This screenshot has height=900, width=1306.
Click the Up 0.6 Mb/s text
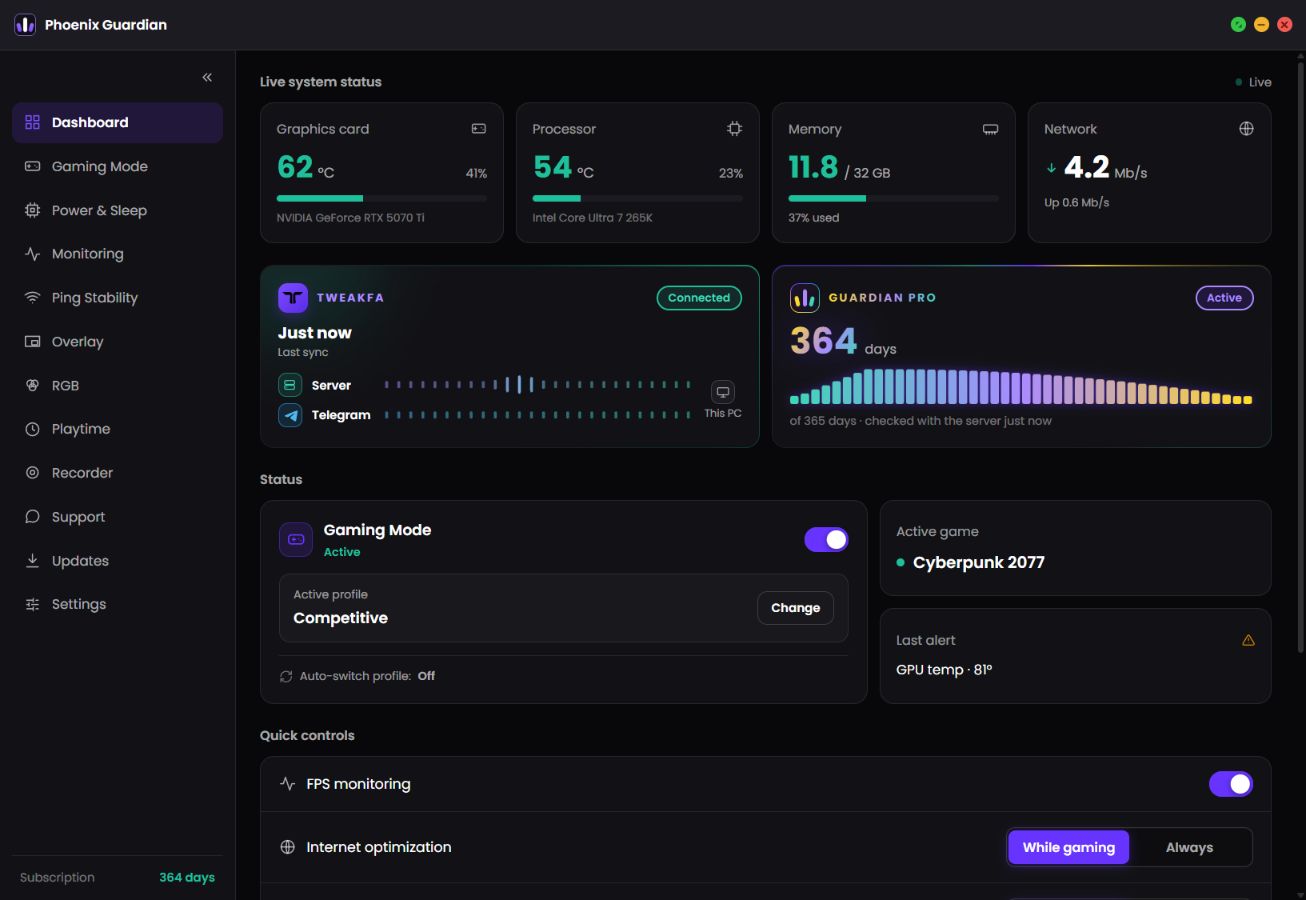pos(1077,202)
